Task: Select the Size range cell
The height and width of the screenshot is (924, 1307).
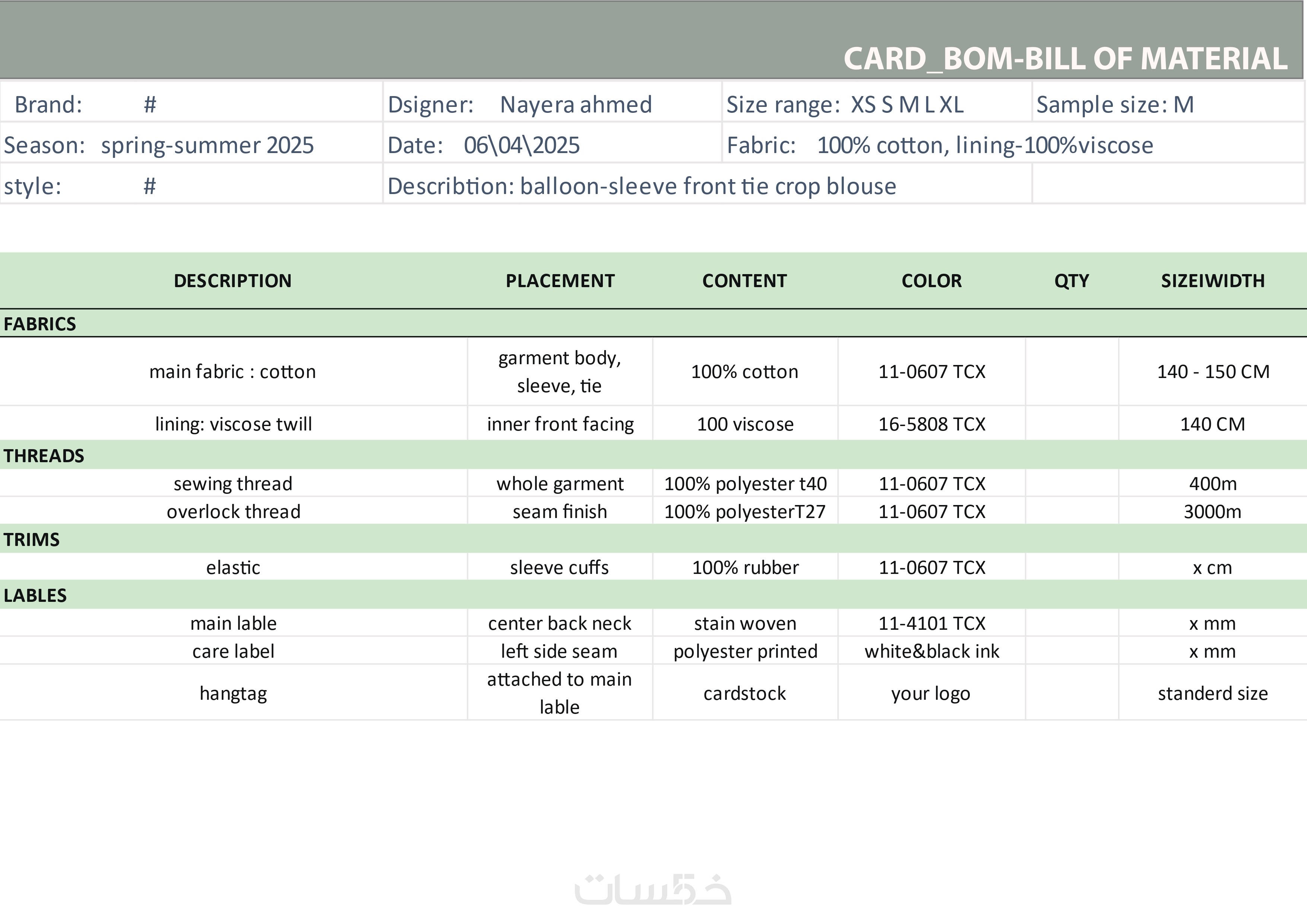Action: coord(845,105)
